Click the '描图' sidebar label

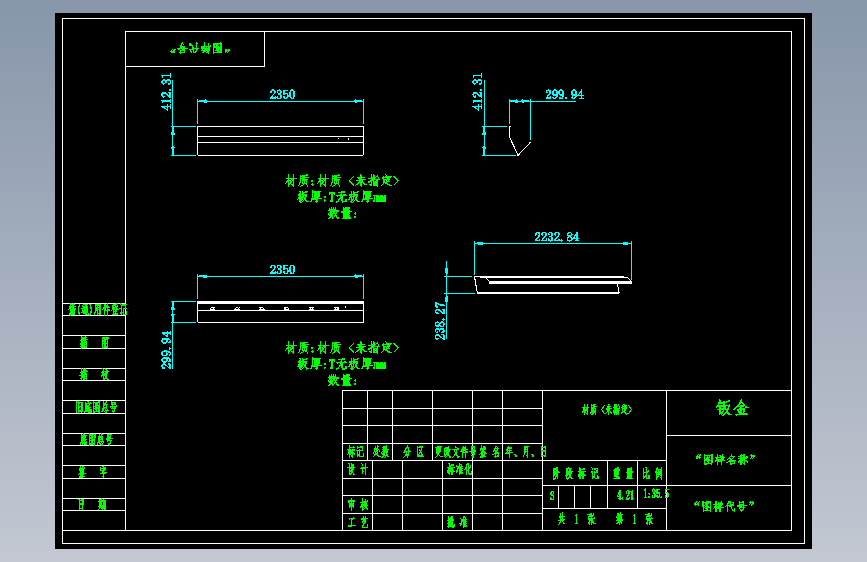pyautogui.click(x=94, y=342)
